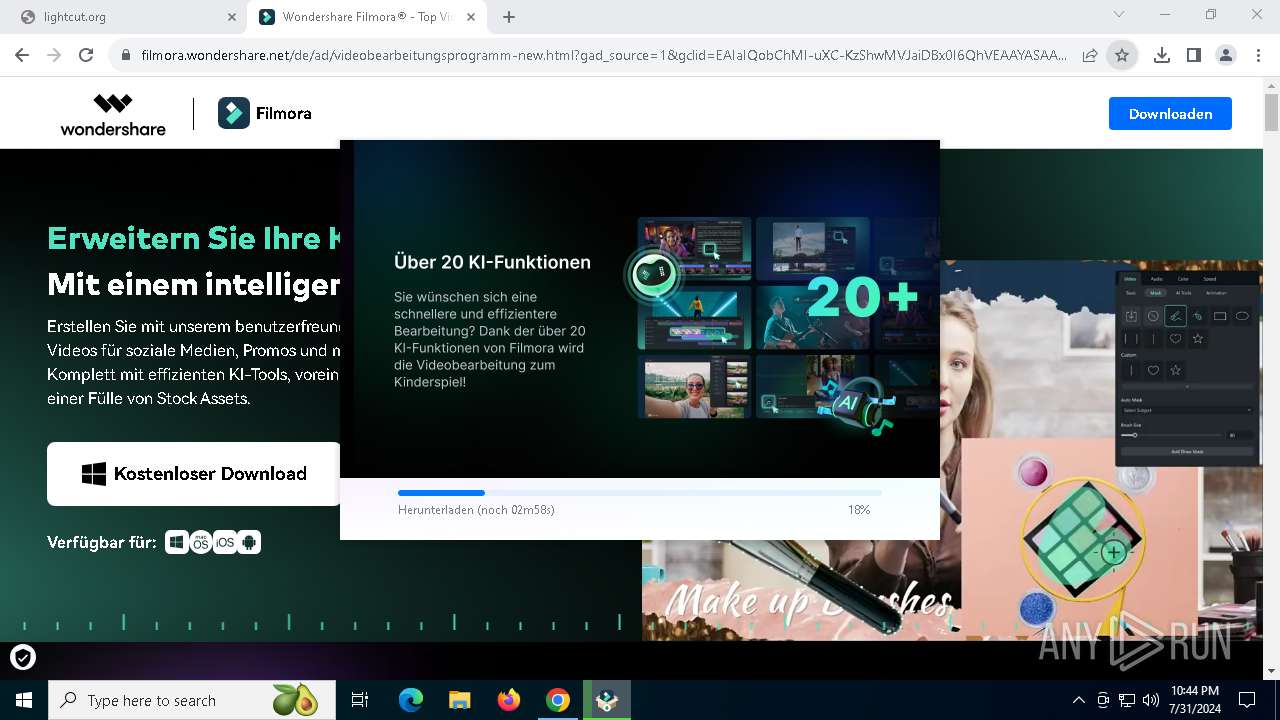Select the Wondershare Filmora tab

[368, 17]
